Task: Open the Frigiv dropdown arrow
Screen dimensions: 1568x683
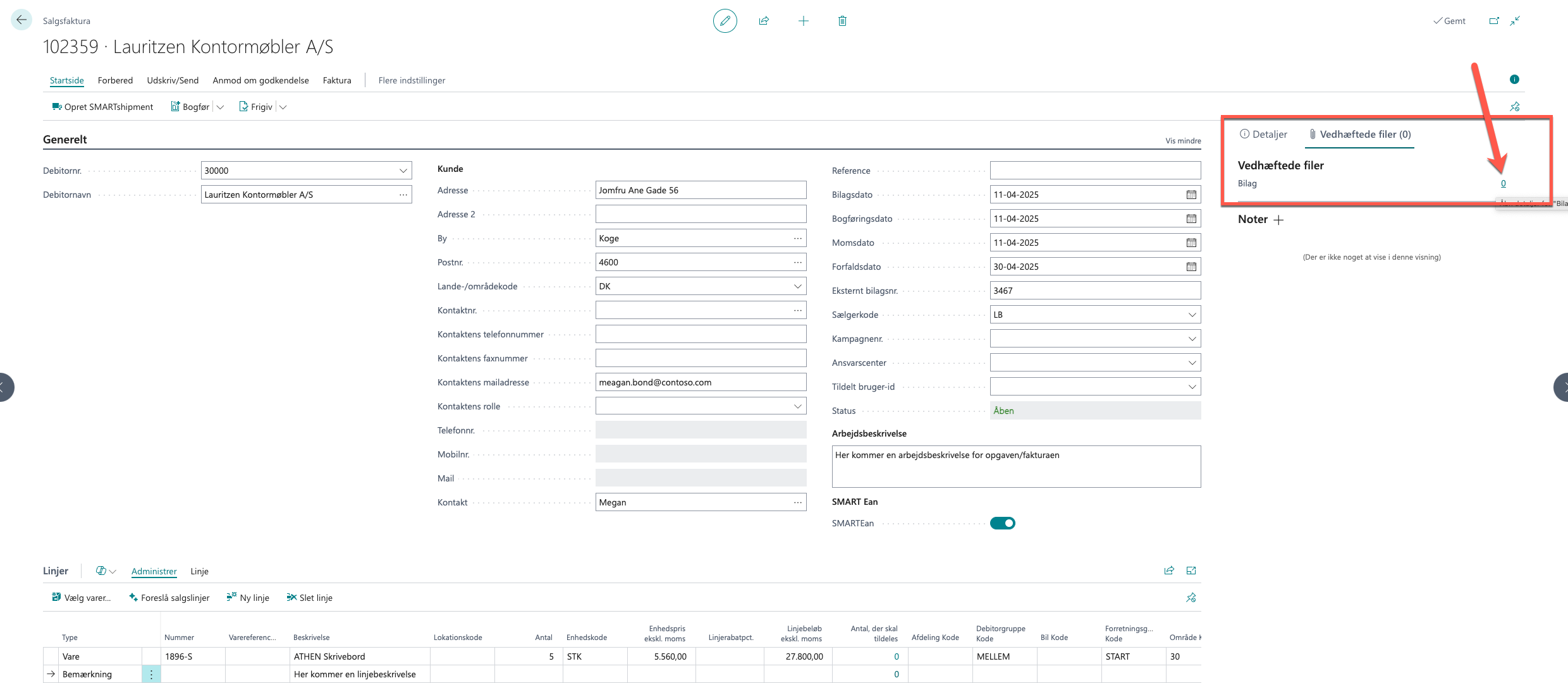Action: (283, 107)
